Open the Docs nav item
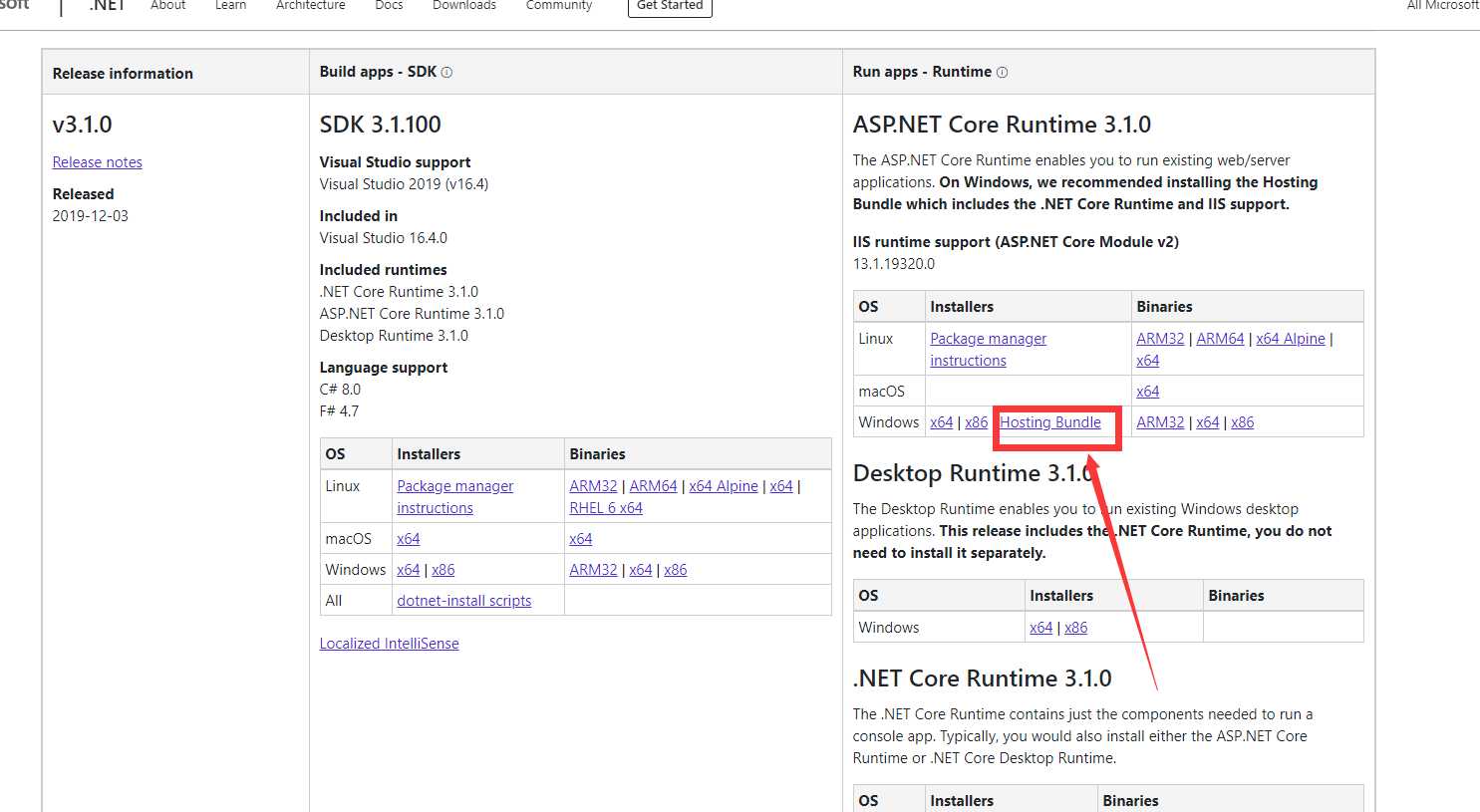The image size is (1480, 812). pos(389,6)
